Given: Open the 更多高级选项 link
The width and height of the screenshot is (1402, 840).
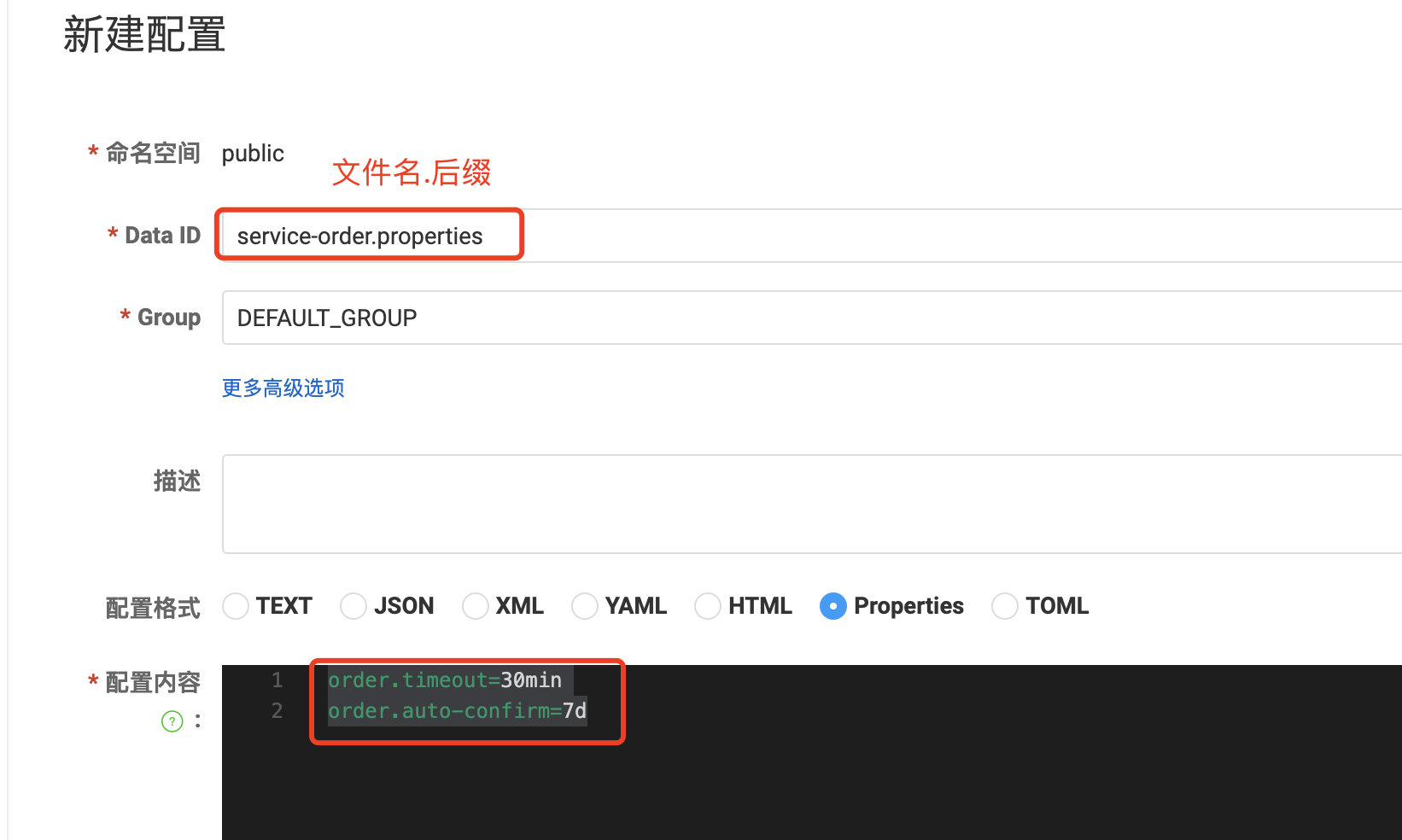Looking at the screenshot, I should pos(283,388).
